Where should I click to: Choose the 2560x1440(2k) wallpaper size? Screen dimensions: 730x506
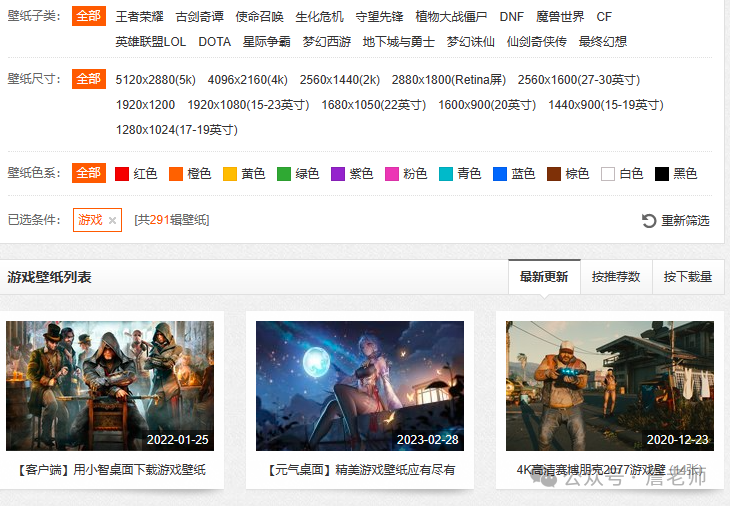click(340, 80)
